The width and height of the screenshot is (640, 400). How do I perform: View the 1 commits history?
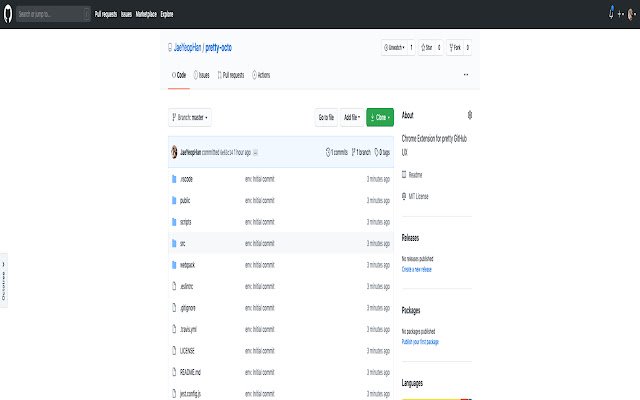click(337, 152)
